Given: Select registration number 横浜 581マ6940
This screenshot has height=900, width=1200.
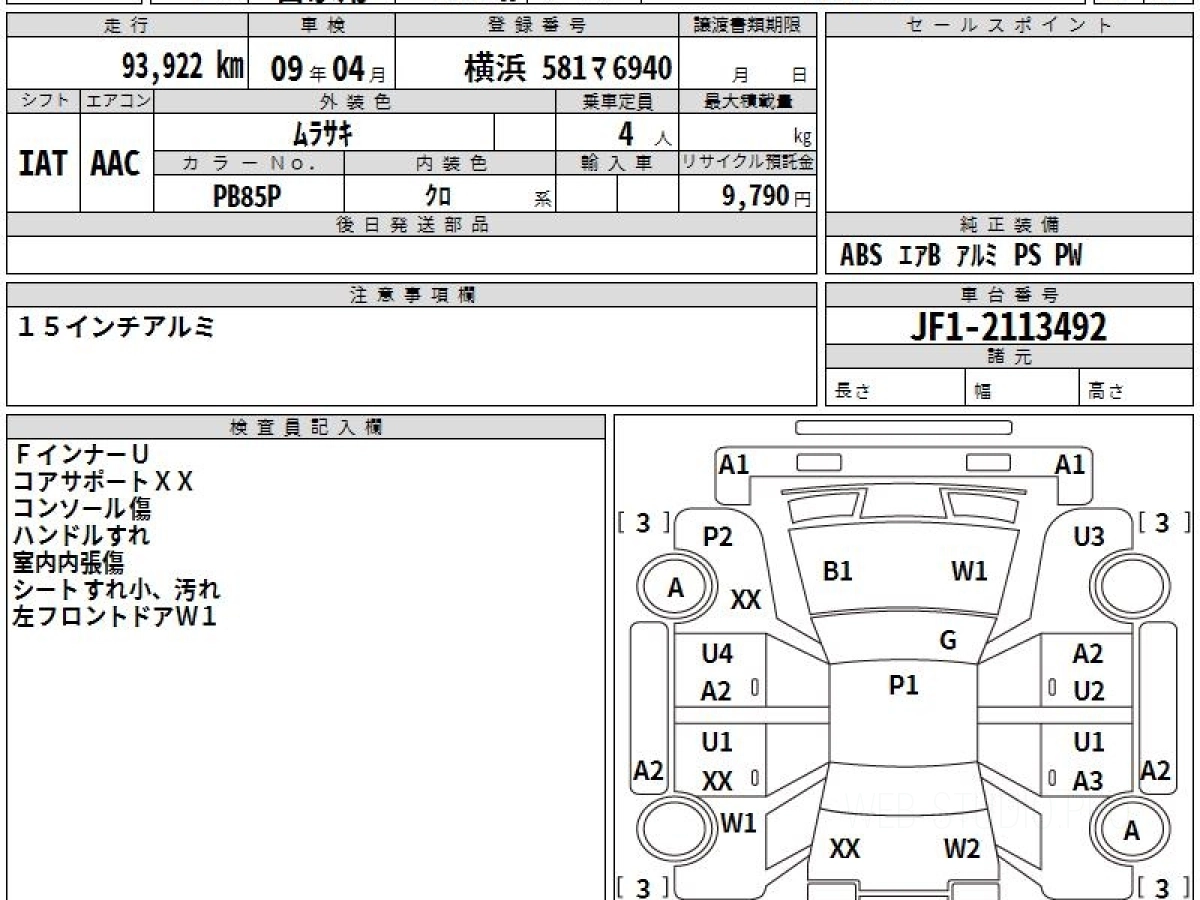Looking at the screenshot, I should [568, 68].
